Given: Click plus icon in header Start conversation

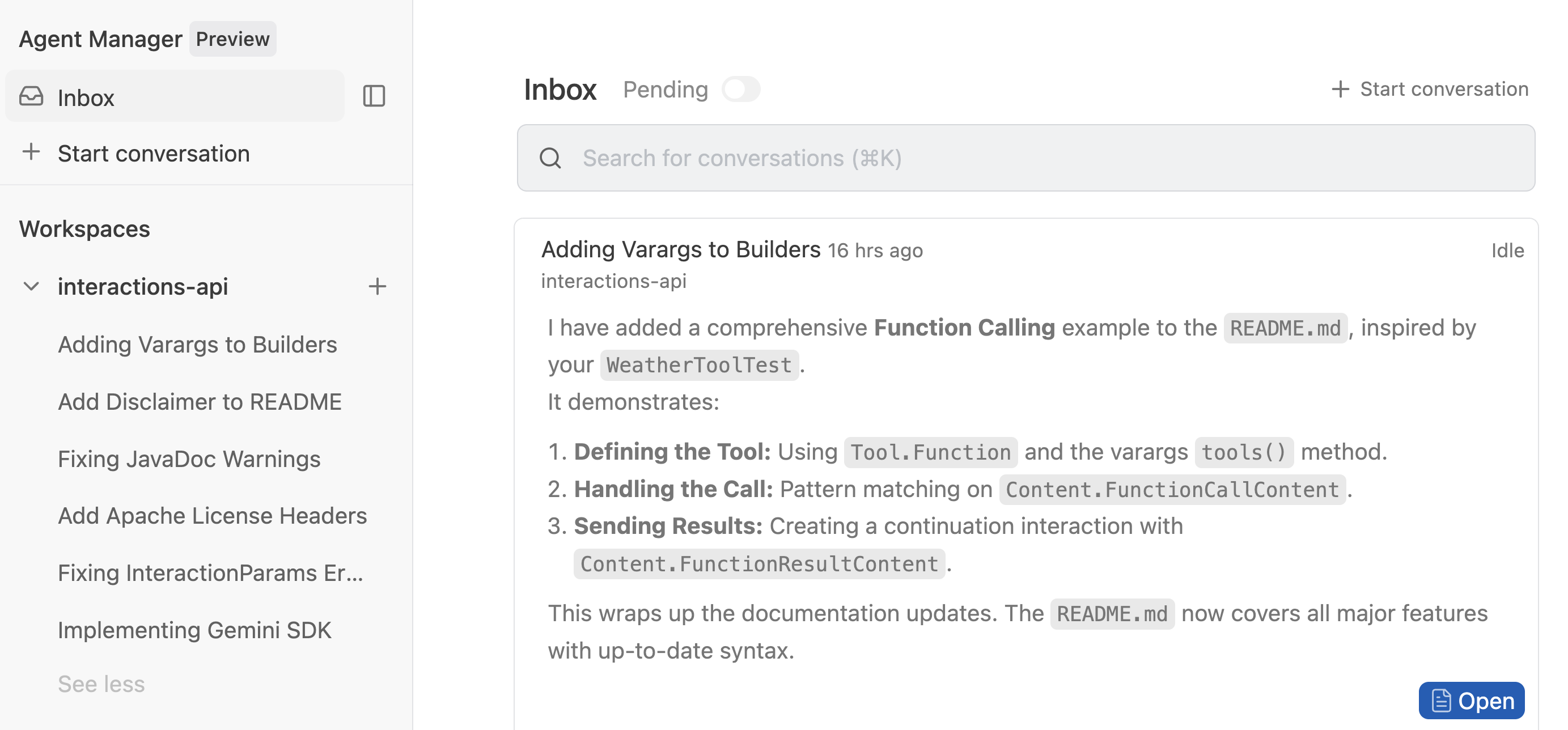Looking at the screenshot, I should point(1340,90).
